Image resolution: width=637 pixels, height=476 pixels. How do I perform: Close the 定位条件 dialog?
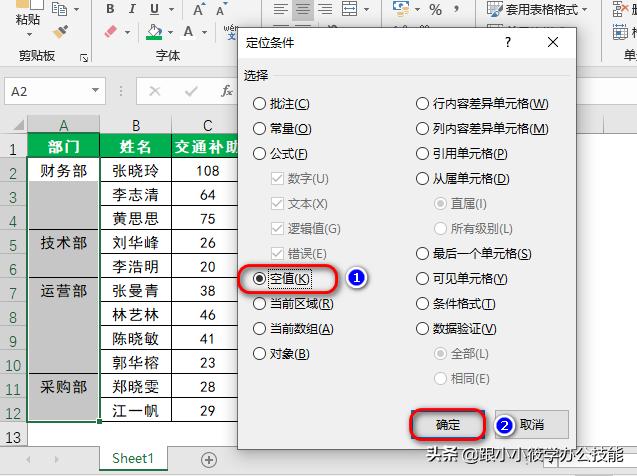click(552, 42)
